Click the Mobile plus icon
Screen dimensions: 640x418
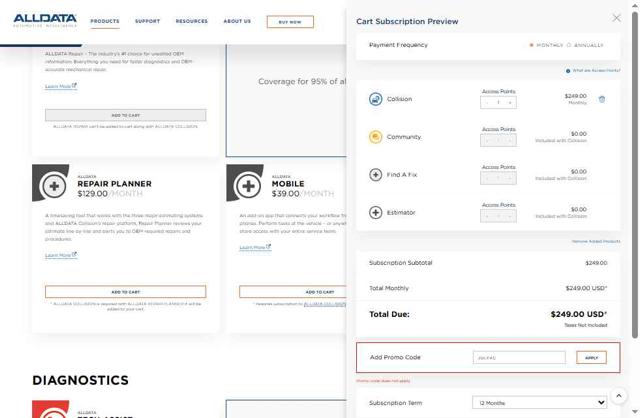tap(248, 186)
